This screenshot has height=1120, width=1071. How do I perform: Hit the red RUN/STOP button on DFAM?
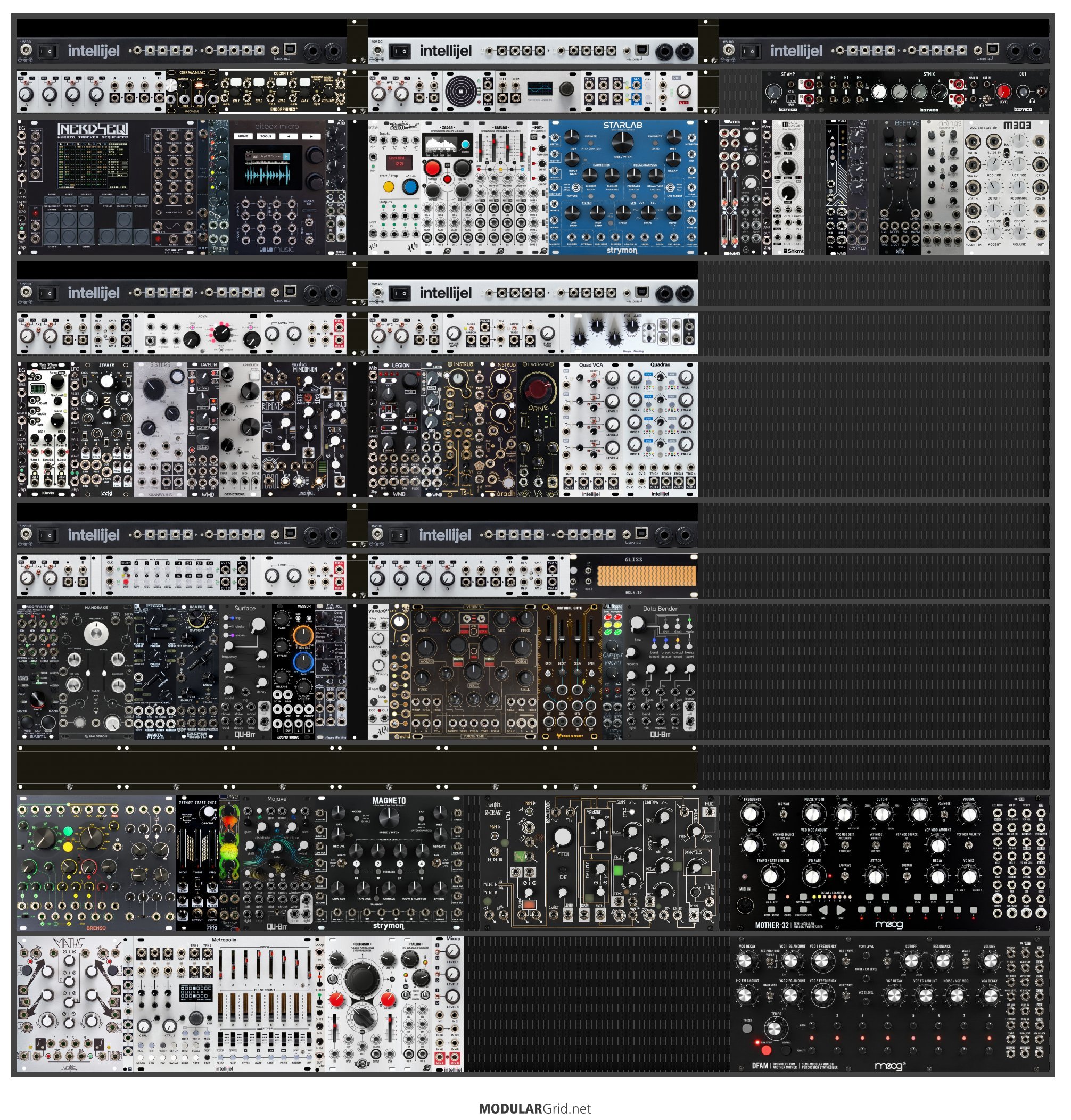coord(765,1049)
